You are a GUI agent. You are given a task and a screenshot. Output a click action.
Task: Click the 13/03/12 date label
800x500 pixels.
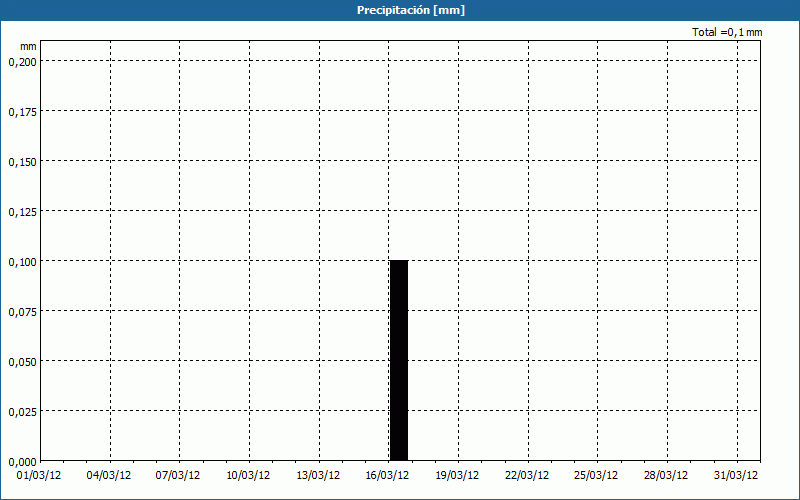[318, 475]
